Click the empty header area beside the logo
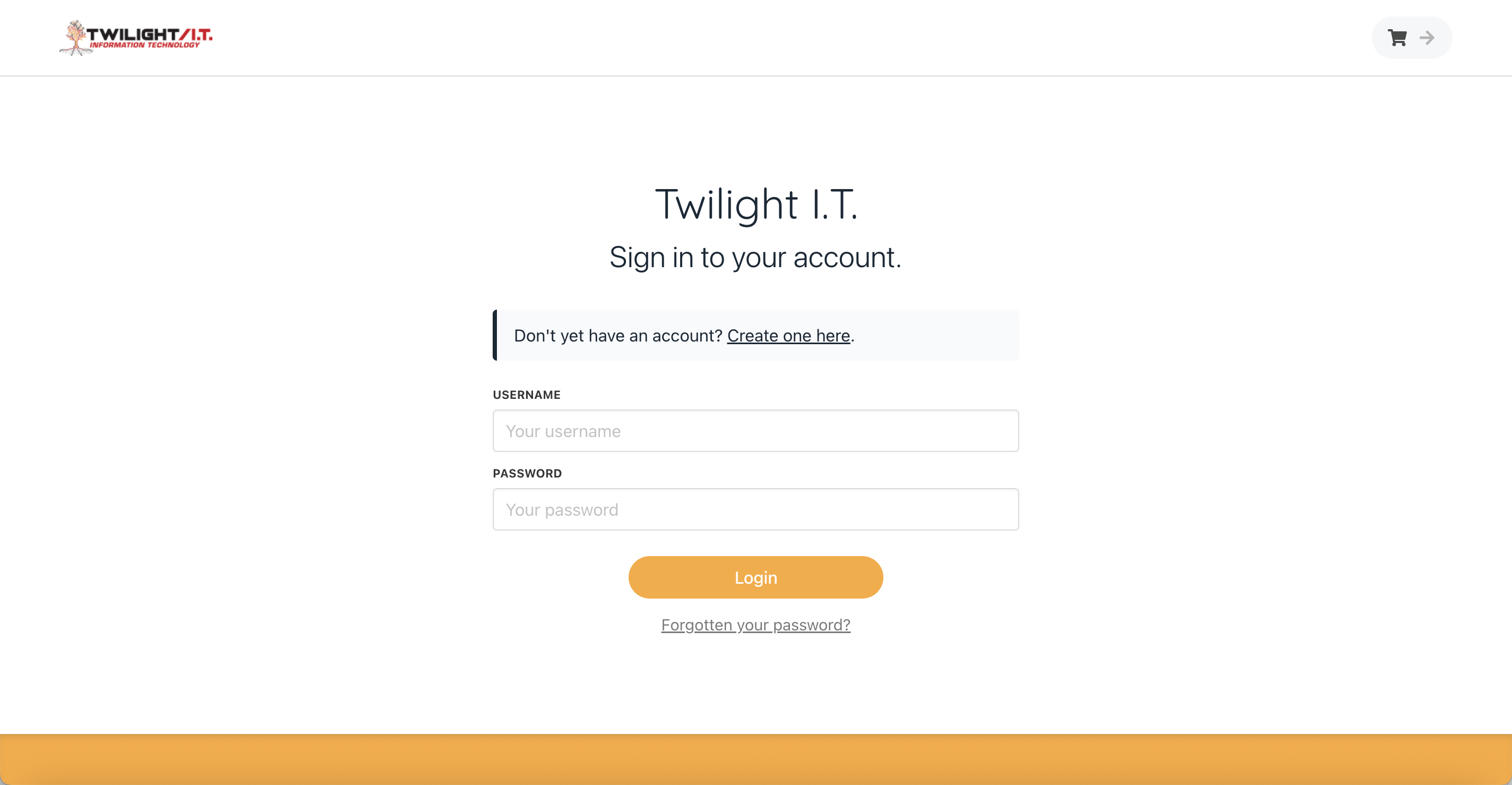Screen dimensions: 1512x785 tap(705, 38)
